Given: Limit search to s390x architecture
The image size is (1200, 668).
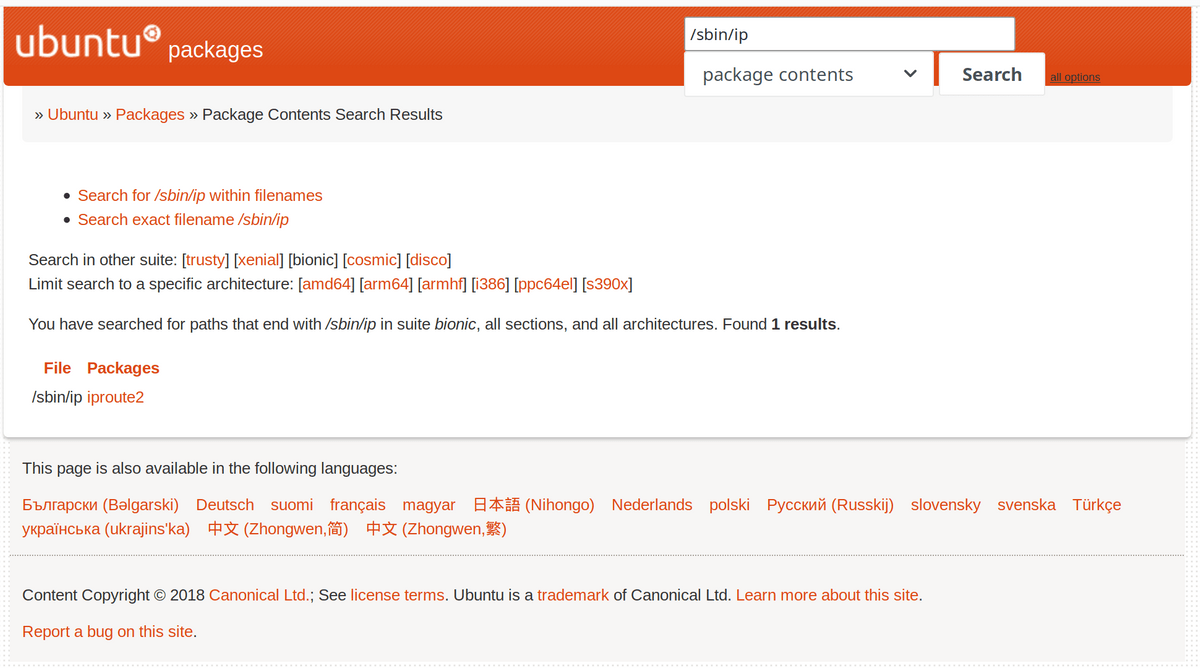Looking at the screenshot, I should point(607,284).
